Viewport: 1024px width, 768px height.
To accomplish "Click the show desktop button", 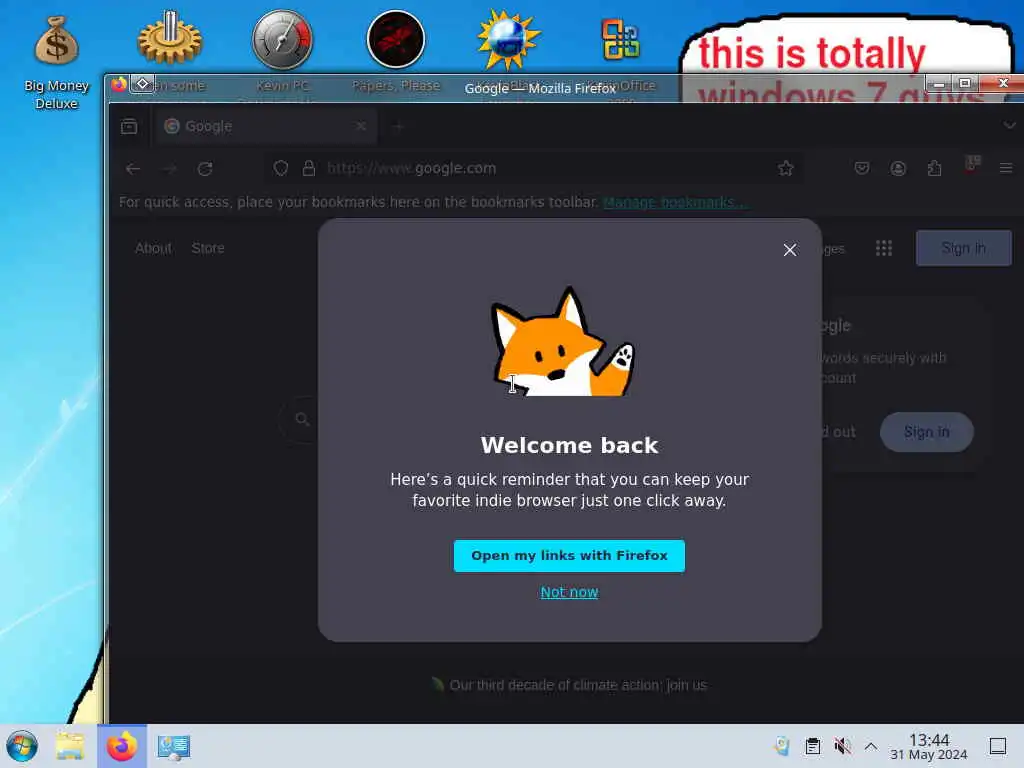I will coord(998,746).
